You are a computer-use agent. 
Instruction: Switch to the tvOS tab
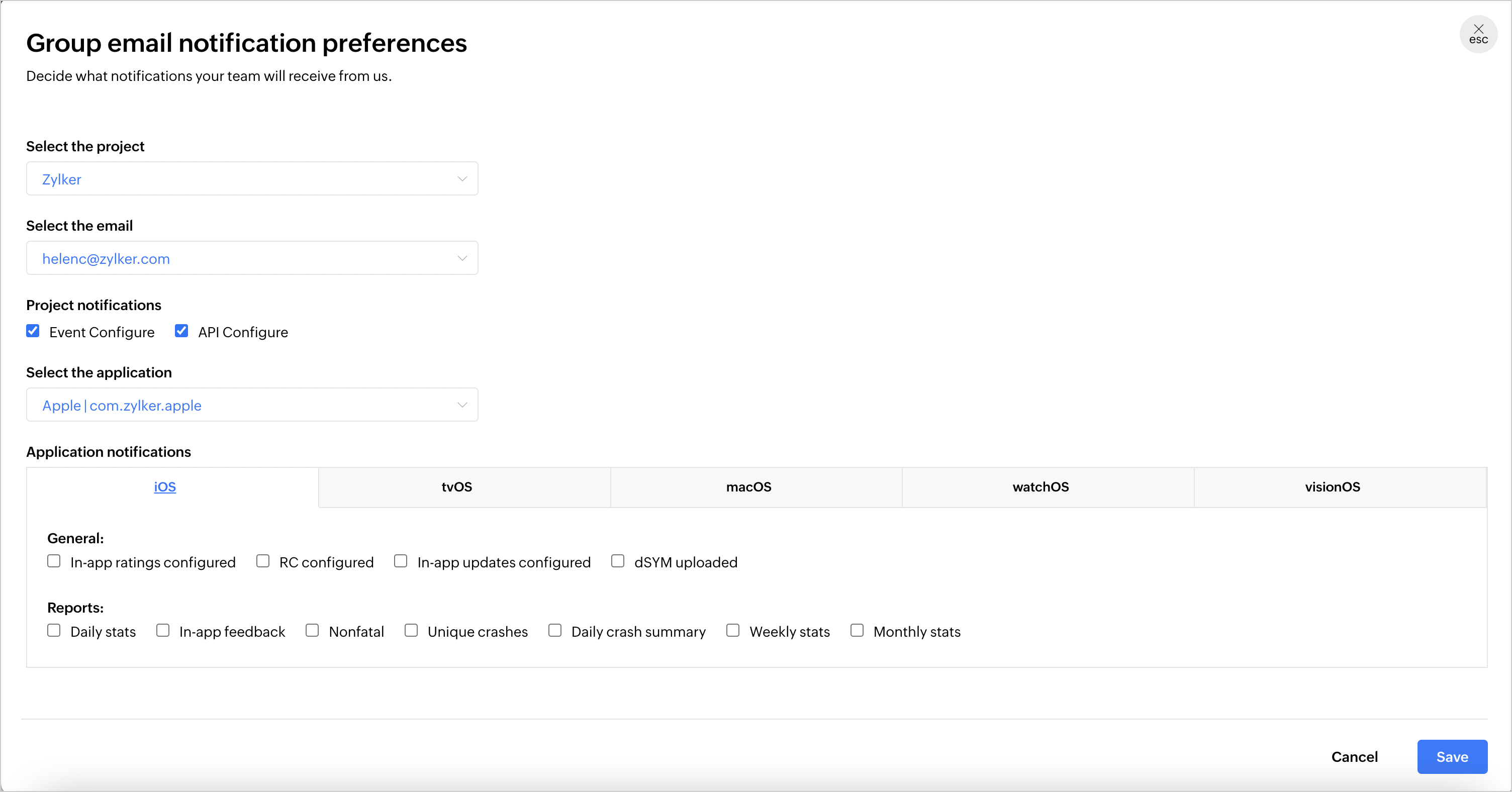pos(456,487)
